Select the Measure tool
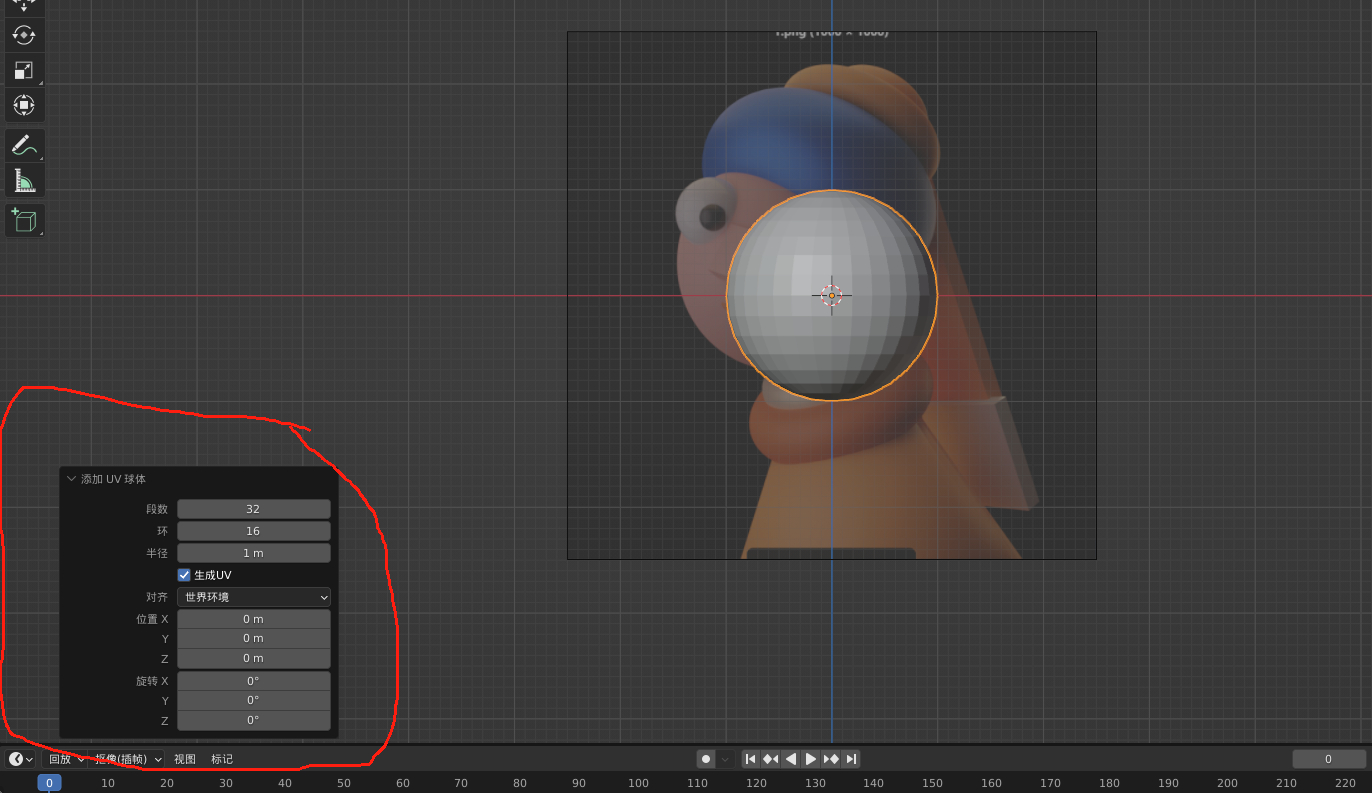Screen dimensions: 1372x793 click(24, 180)
